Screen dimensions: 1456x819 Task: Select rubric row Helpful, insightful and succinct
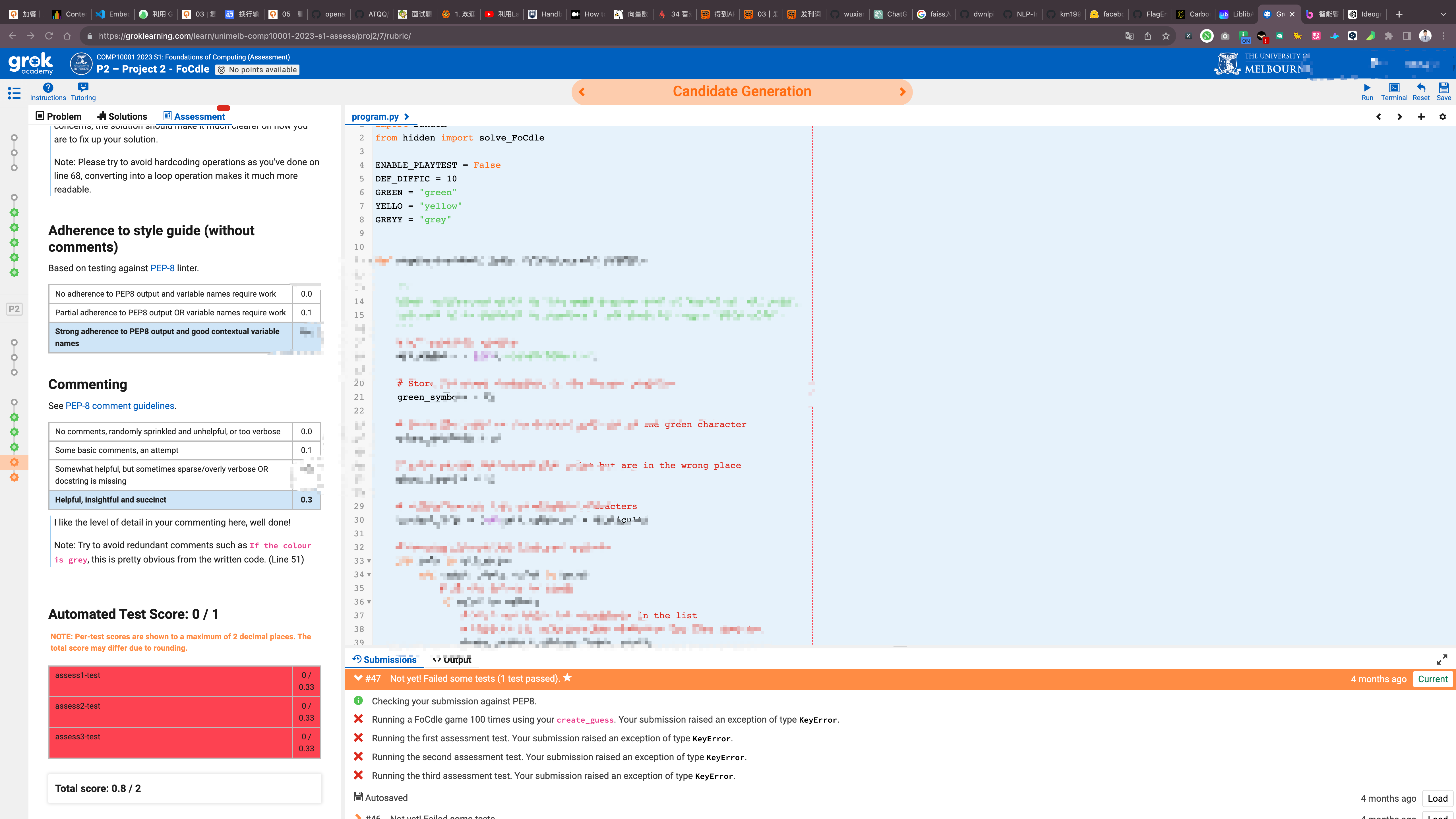click(x=185, y=500)
